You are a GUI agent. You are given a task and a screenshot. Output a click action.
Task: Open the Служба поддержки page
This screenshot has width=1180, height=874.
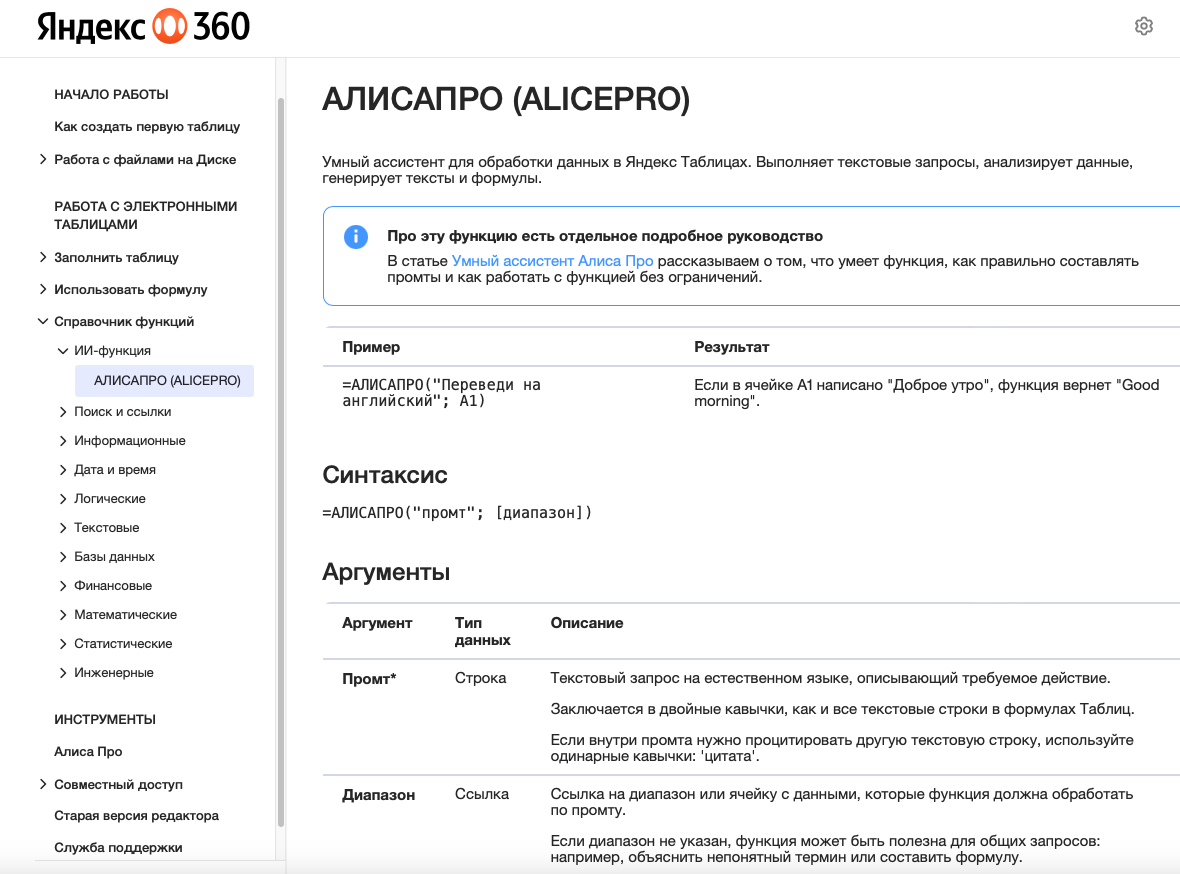point(118,848)
